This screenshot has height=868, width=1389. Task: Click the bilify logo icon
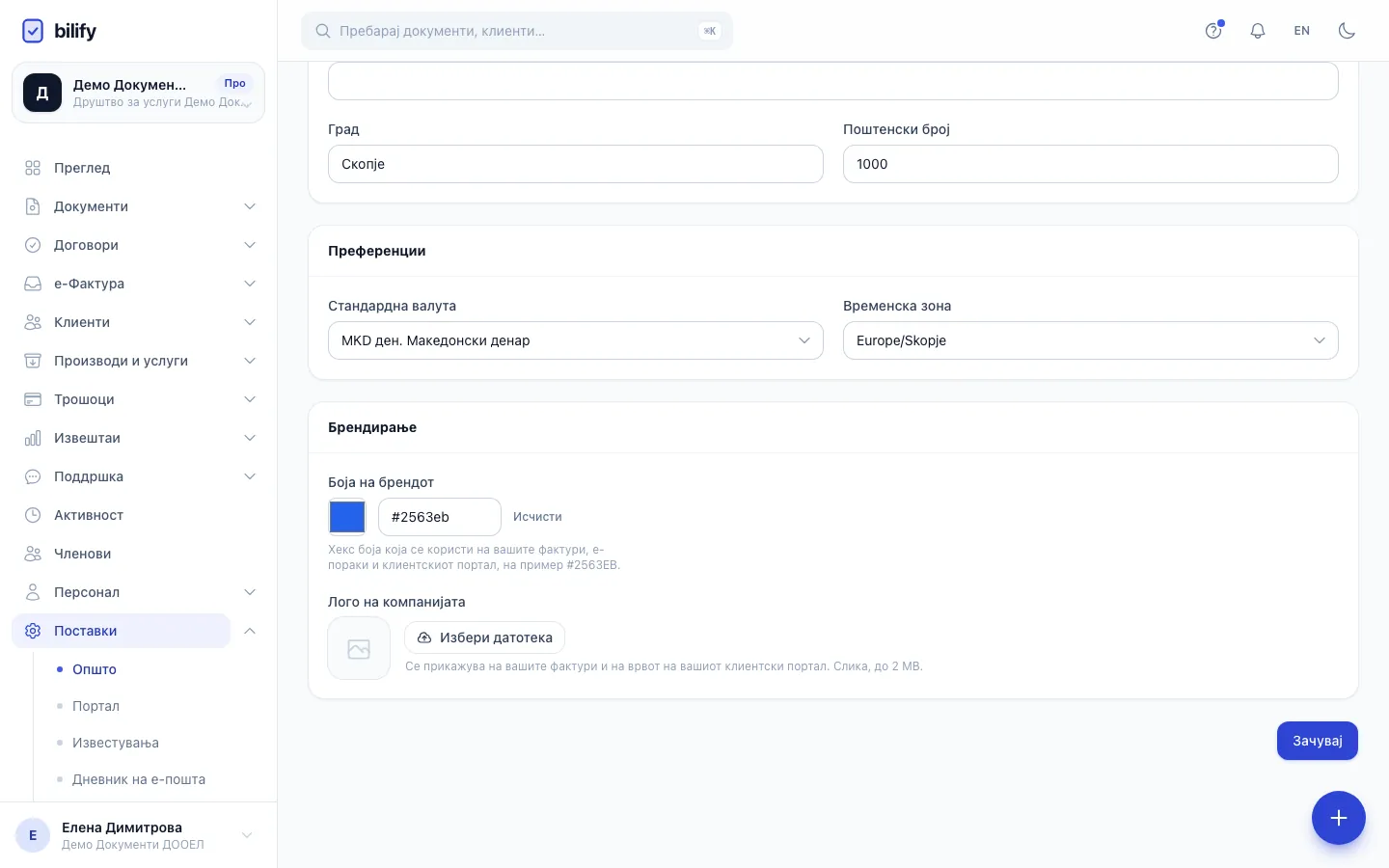click(33, 31)
